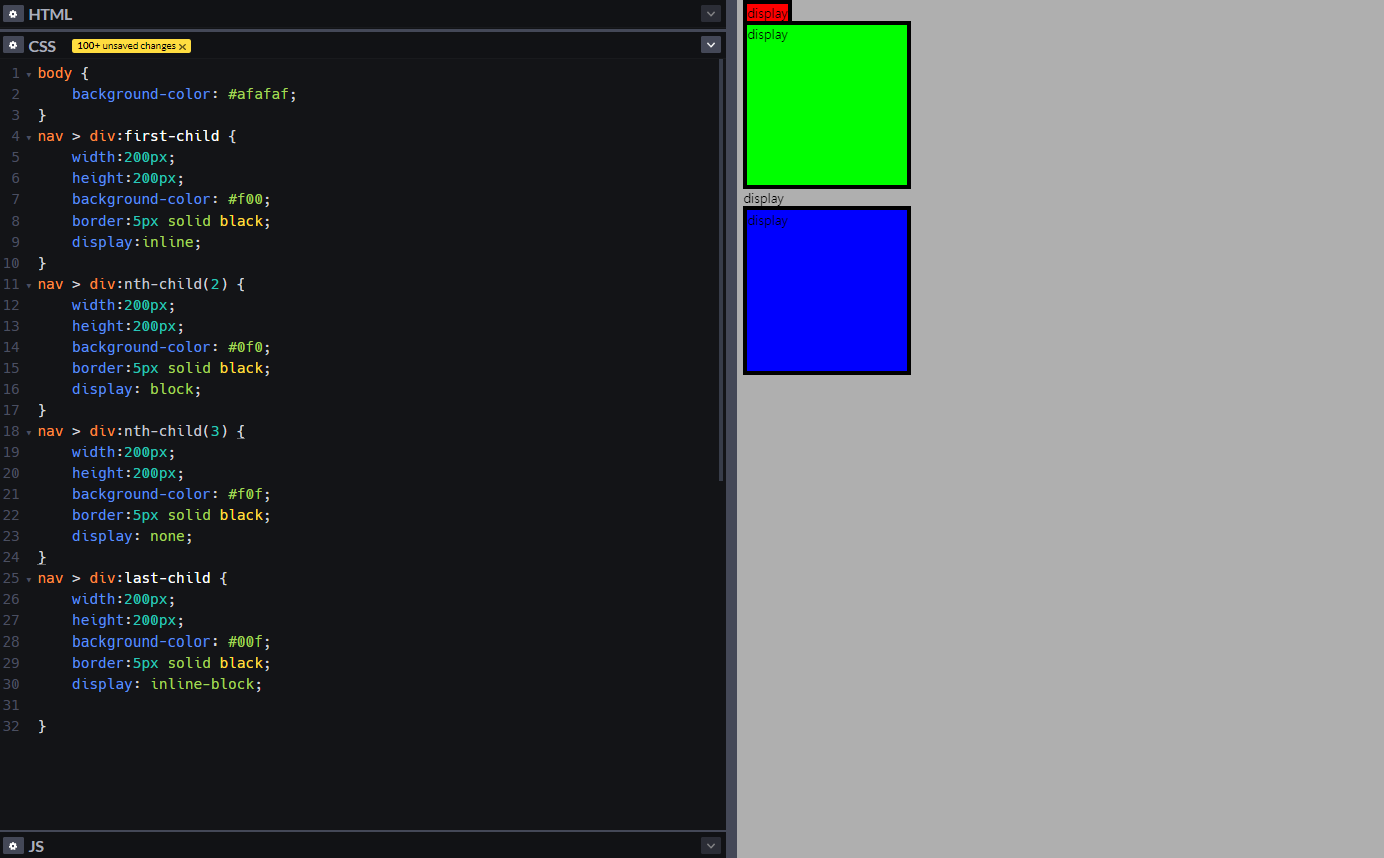Fold the div:last-child rule arrow

(29, 579)
